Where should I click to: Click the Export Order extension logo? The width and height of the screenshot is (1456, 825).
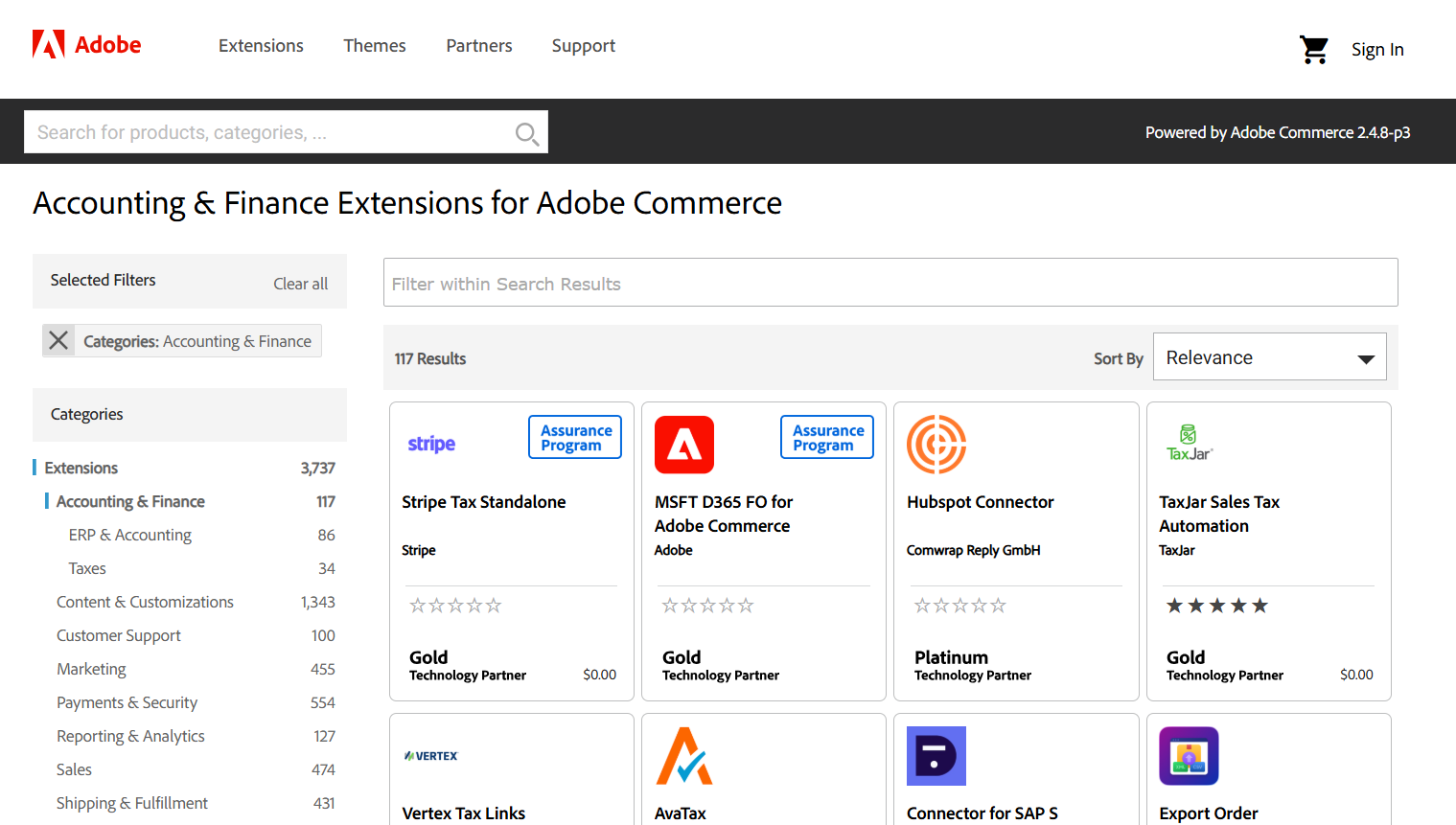click(1189, 756)
